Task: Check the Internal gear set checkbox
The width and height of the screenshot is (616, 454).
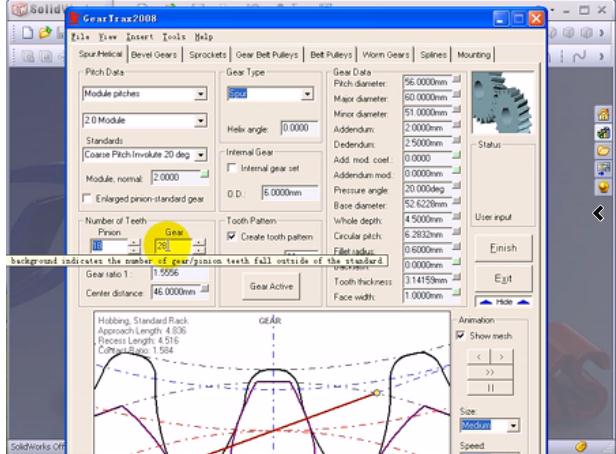Action: pos(232,168)
